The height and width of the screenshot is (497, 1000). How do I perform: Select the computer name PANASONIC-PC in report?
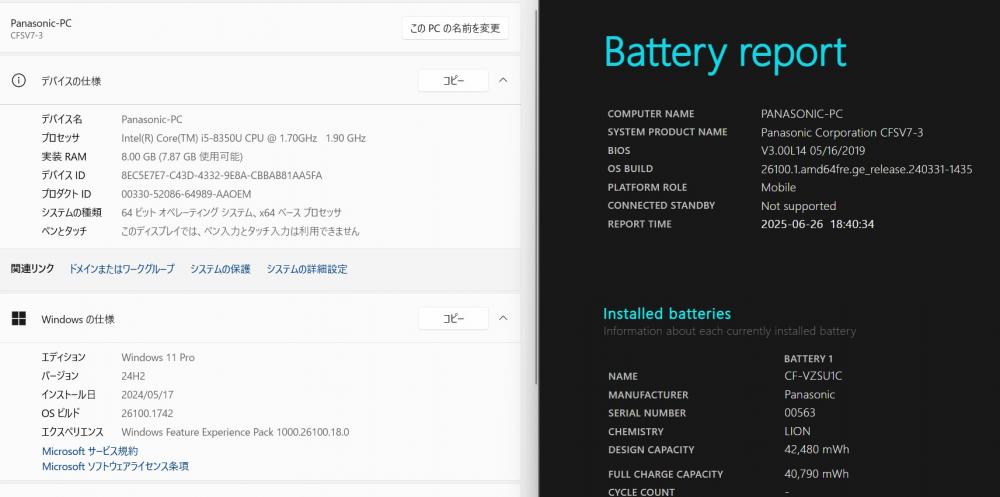(x=802, y=114)
